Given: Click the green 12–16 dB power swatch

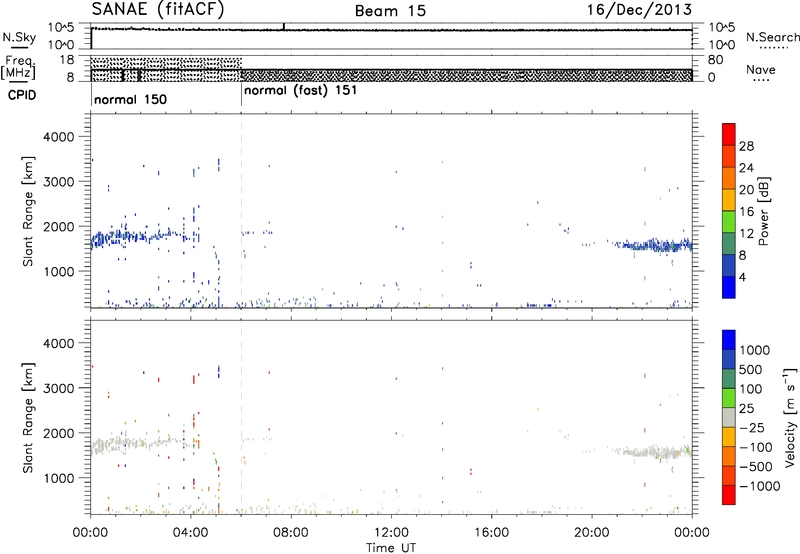Looking at the screenshot, I should tap(729, 222).
